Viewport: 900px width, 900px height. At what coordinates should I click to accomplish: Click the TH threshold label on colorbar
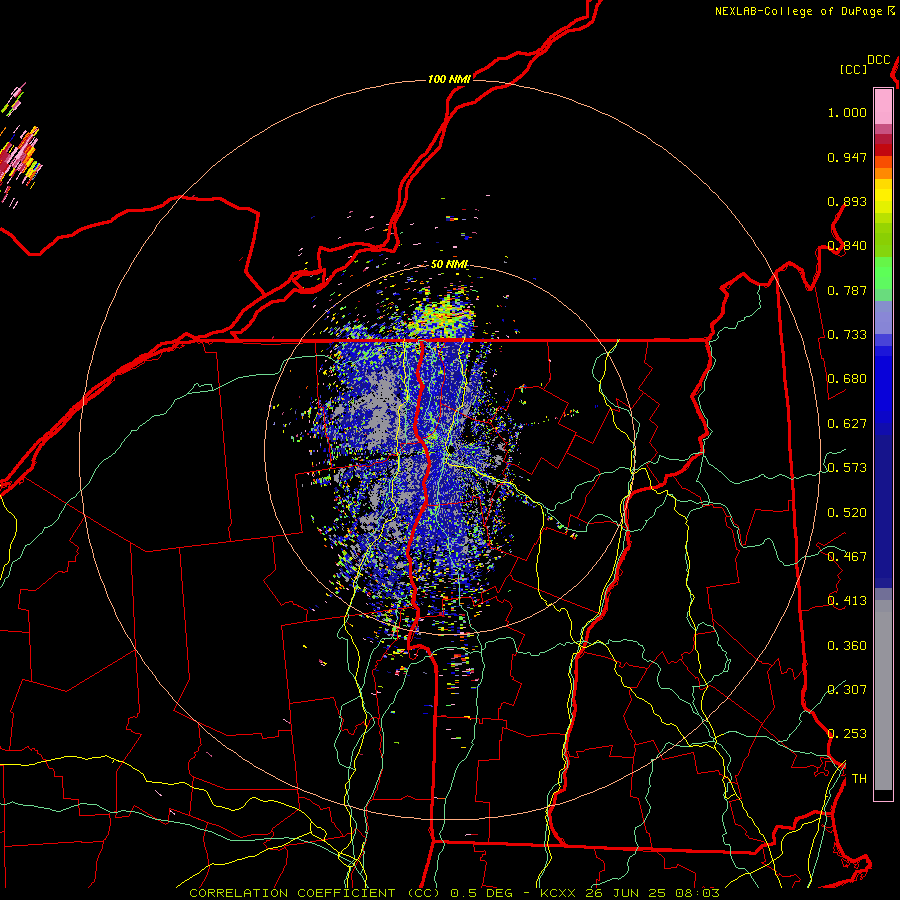pos(859,779)
